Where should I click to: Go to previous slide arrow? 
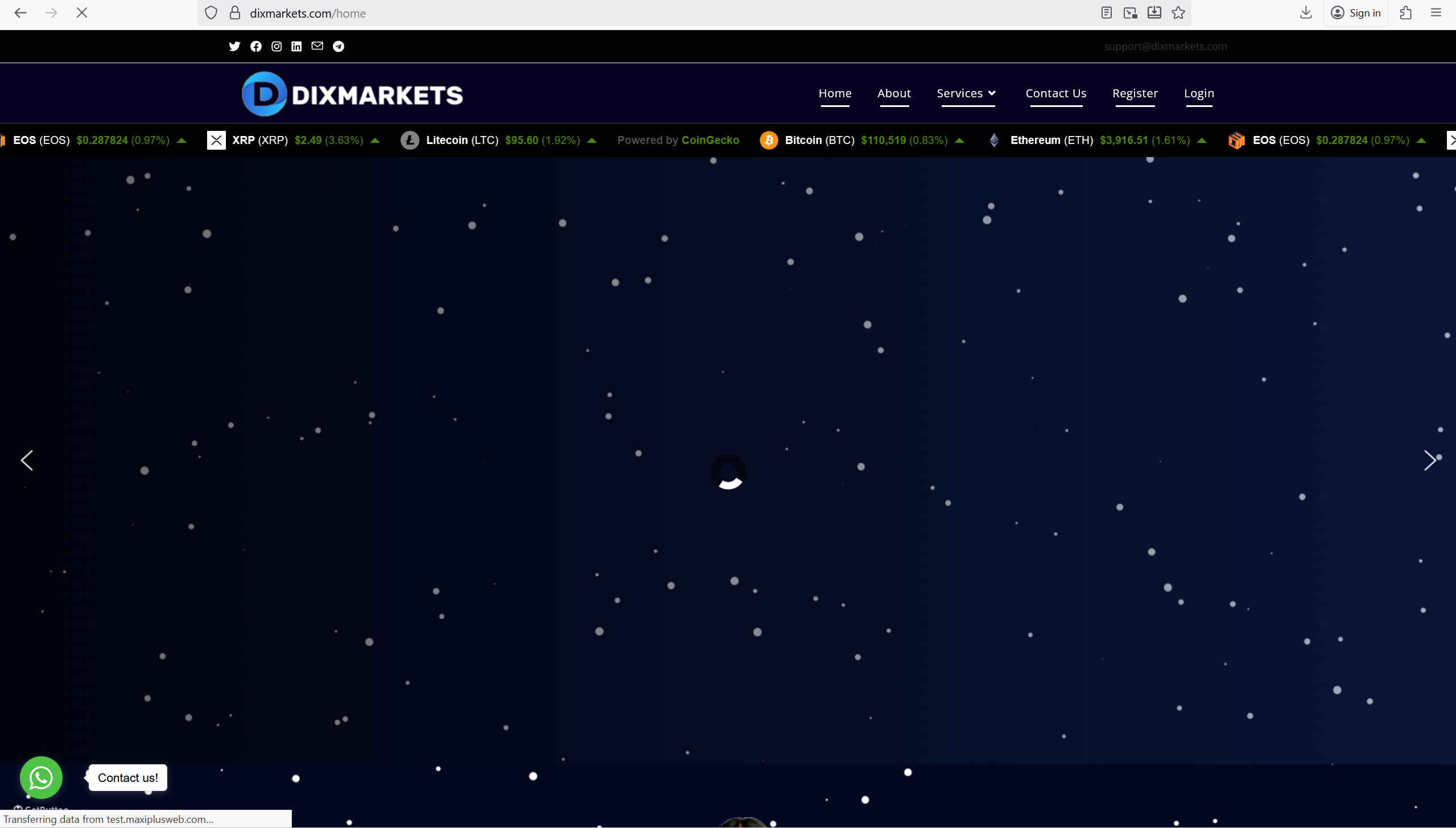click(27, 460)
